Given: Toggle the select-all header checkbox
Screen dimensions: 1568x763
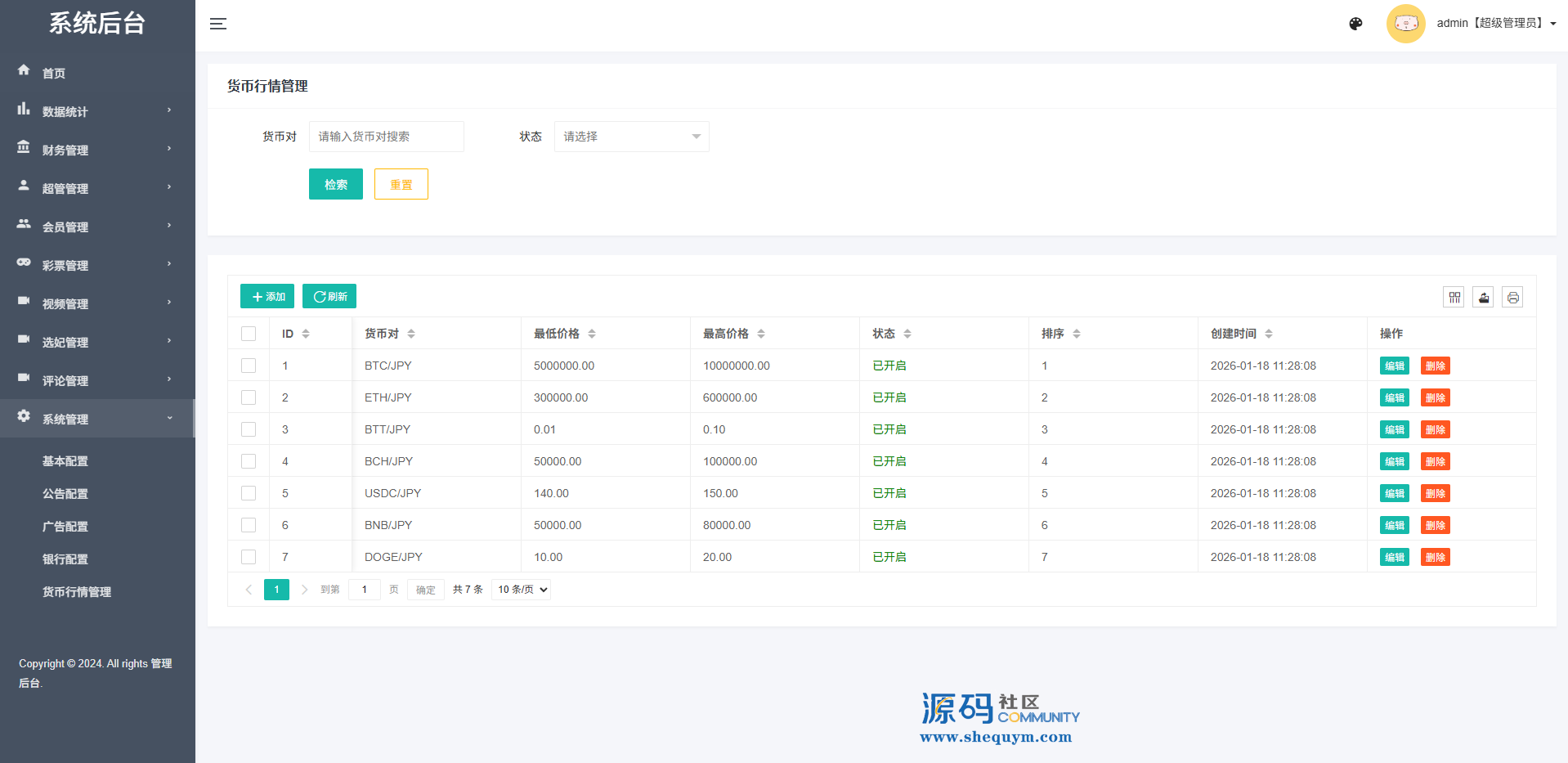Looking at the screenshot, I should pyautogui.click(x=249, y=334).
